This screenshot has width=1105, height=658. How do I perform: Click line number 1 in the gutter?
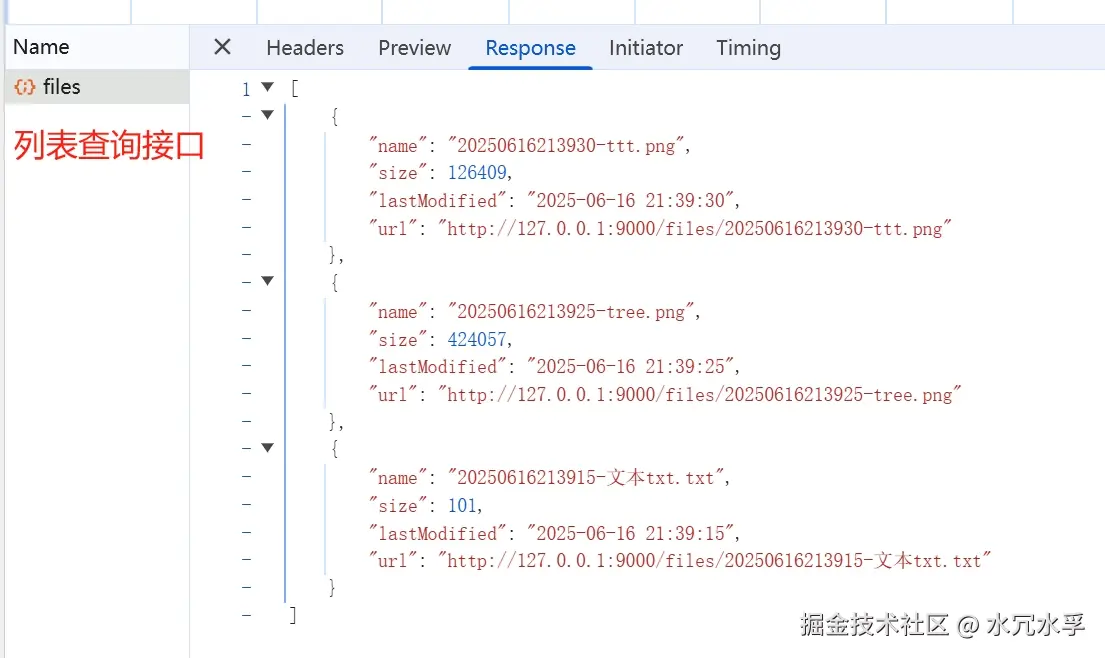click(246, 89)
